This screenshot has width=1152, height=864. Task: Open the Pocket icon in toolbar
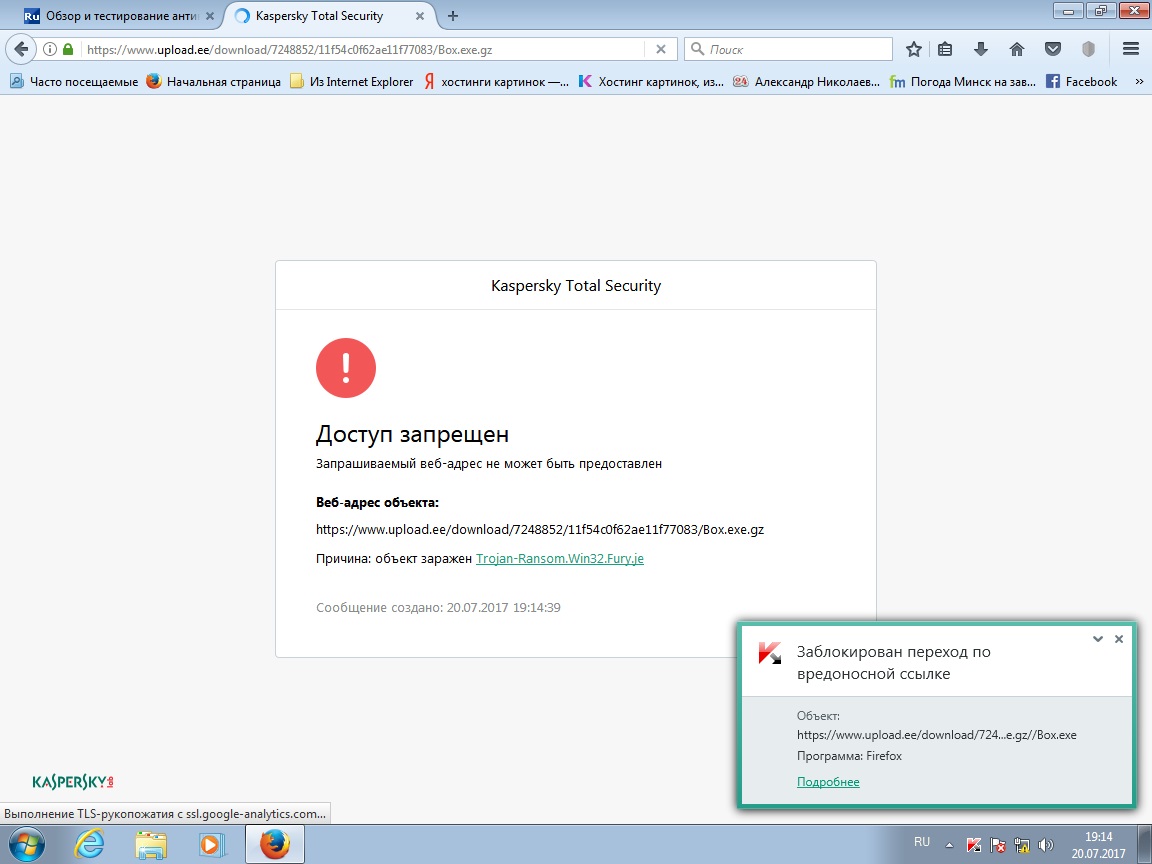pyautogui.click(x=1053, y=49)
